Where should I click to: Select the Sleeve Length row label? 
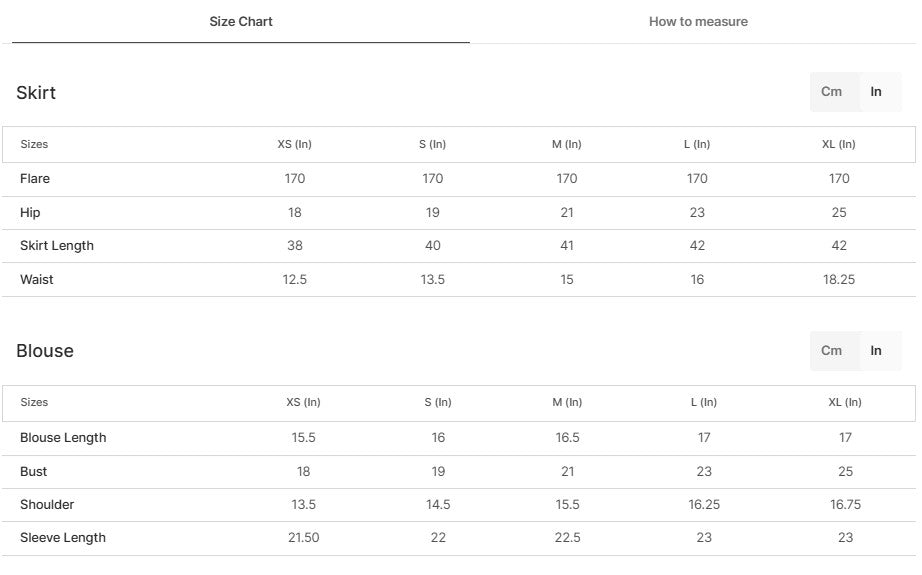pyautogui.click(x=63, y=538)
